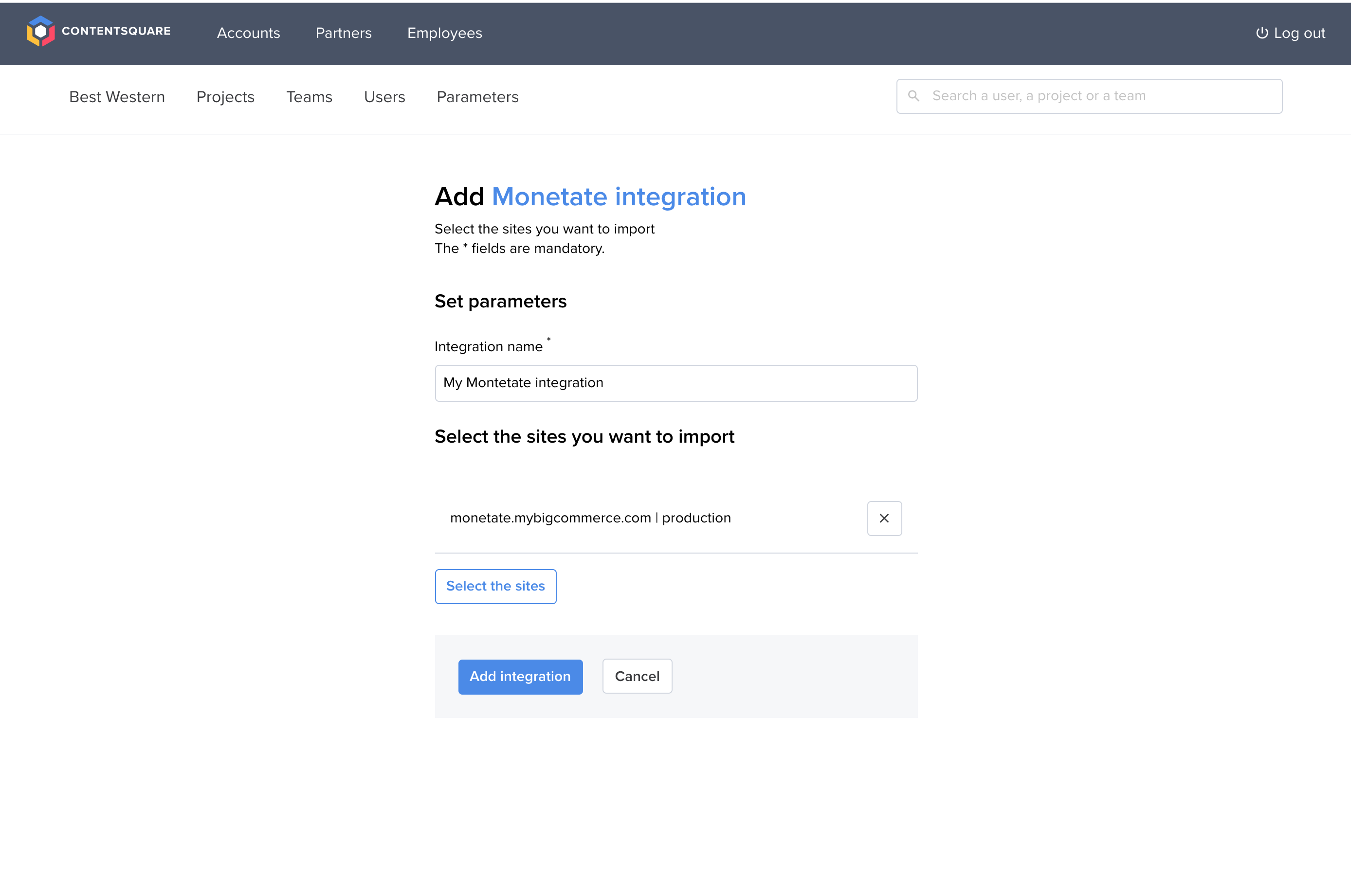Click the mandatory fields note text

click(519, 249)
